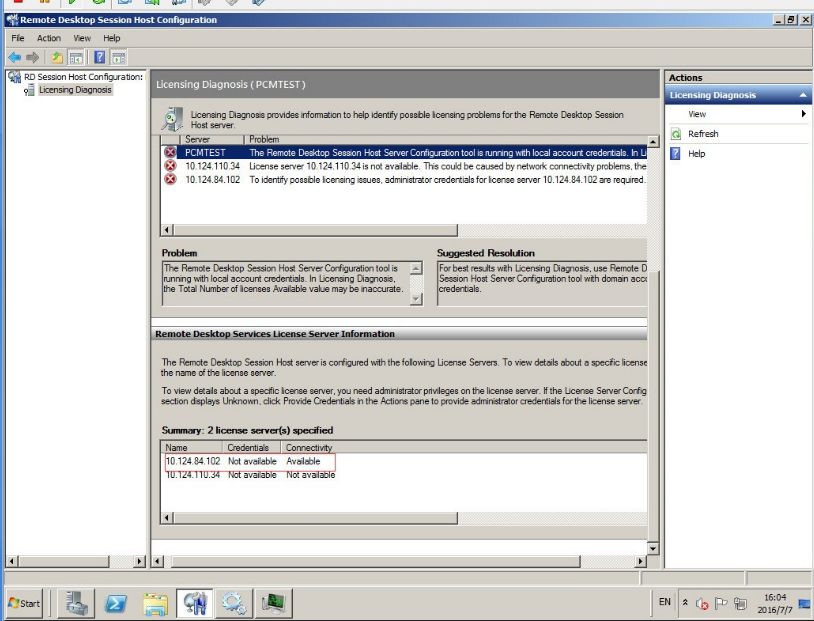Click Refresh in the Actions pane
This screenshot has height=621, width=814.
[703, 134]
